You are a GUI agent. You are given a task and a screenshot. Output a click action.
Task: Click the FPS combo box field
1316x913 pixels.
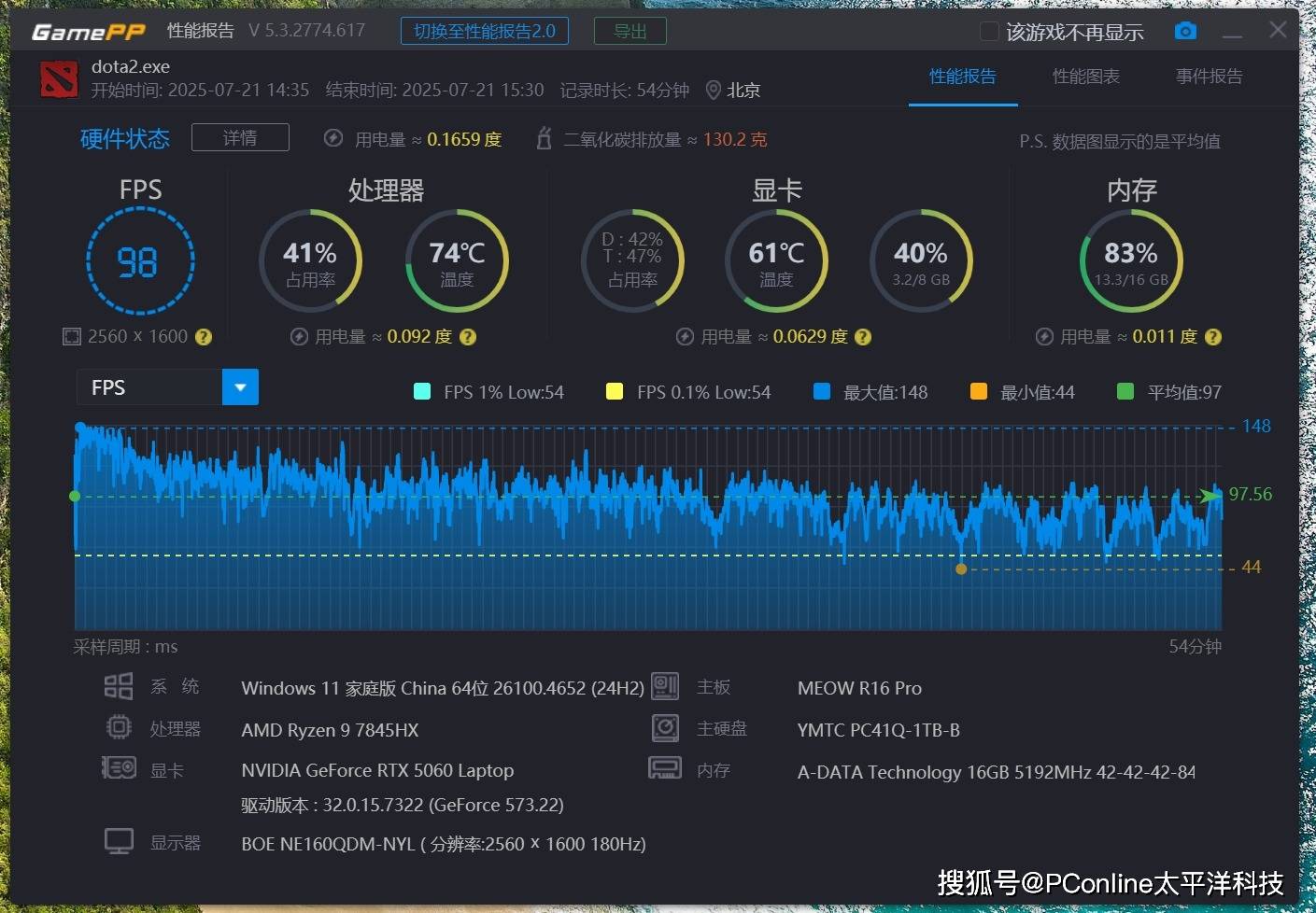(149, 387)
